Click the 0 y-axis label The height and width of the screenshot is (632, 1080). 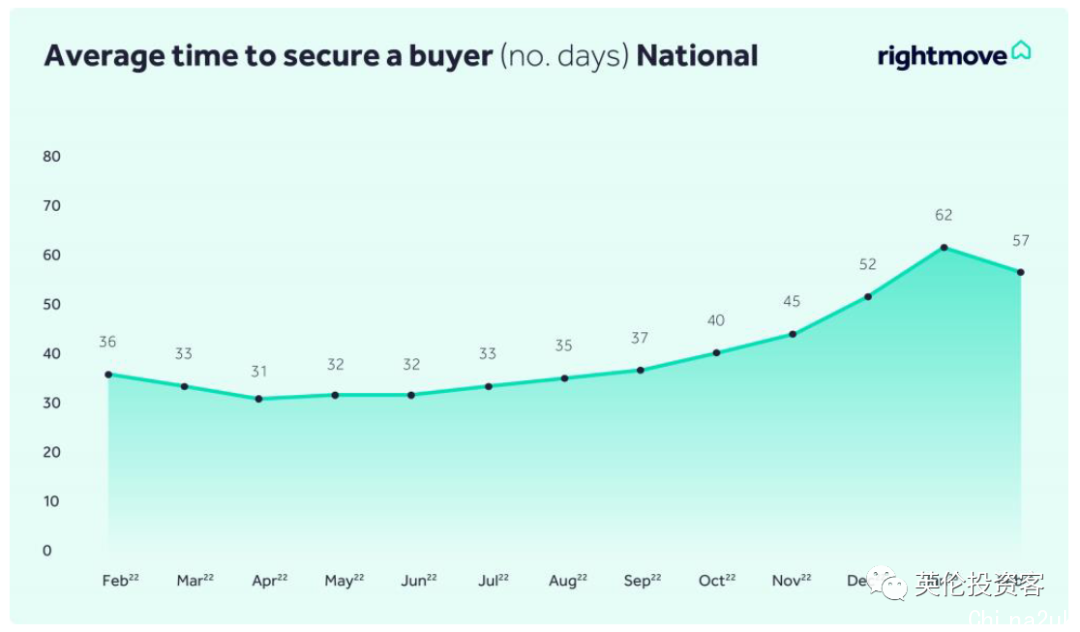point(47,550)
